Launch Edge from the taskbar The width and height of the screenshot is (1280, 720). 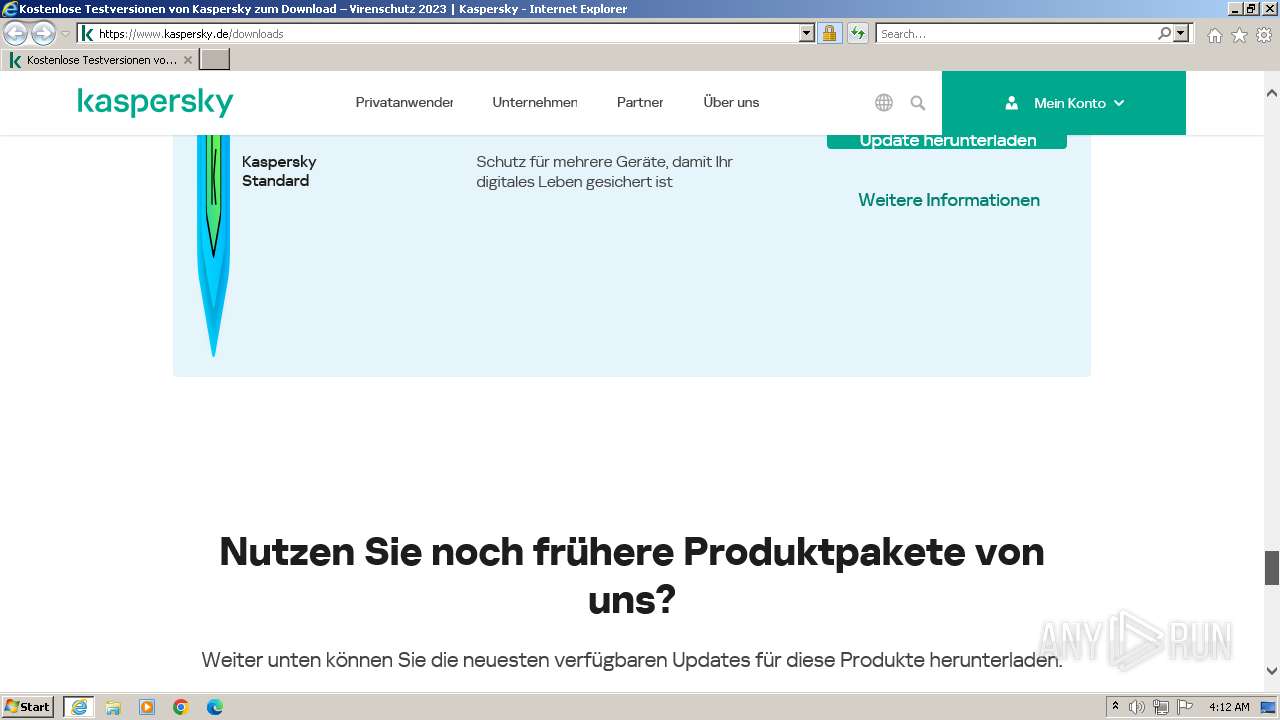click(x=215, y=707)
